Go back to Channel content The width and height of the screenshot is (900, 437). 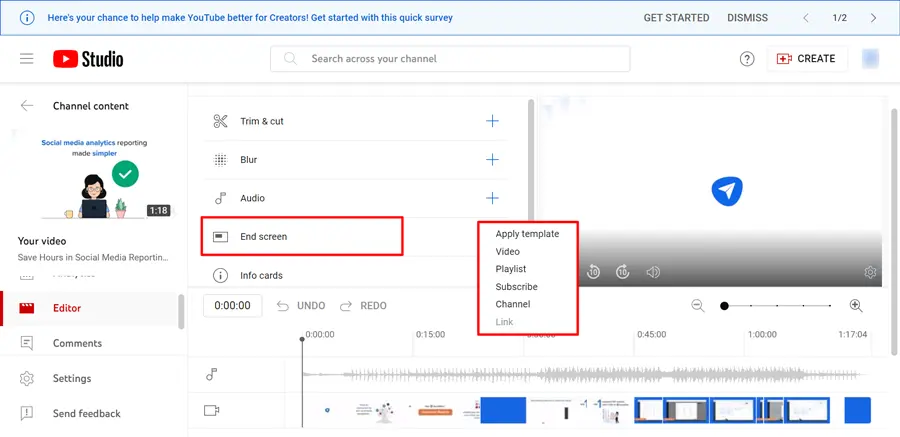(27, 106)
